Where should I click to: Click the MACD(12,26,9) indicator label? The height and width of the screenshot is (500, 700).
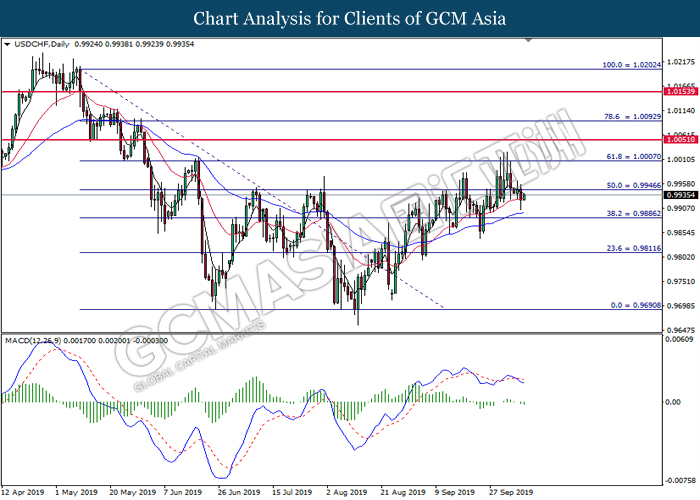(x=33, y=341)
